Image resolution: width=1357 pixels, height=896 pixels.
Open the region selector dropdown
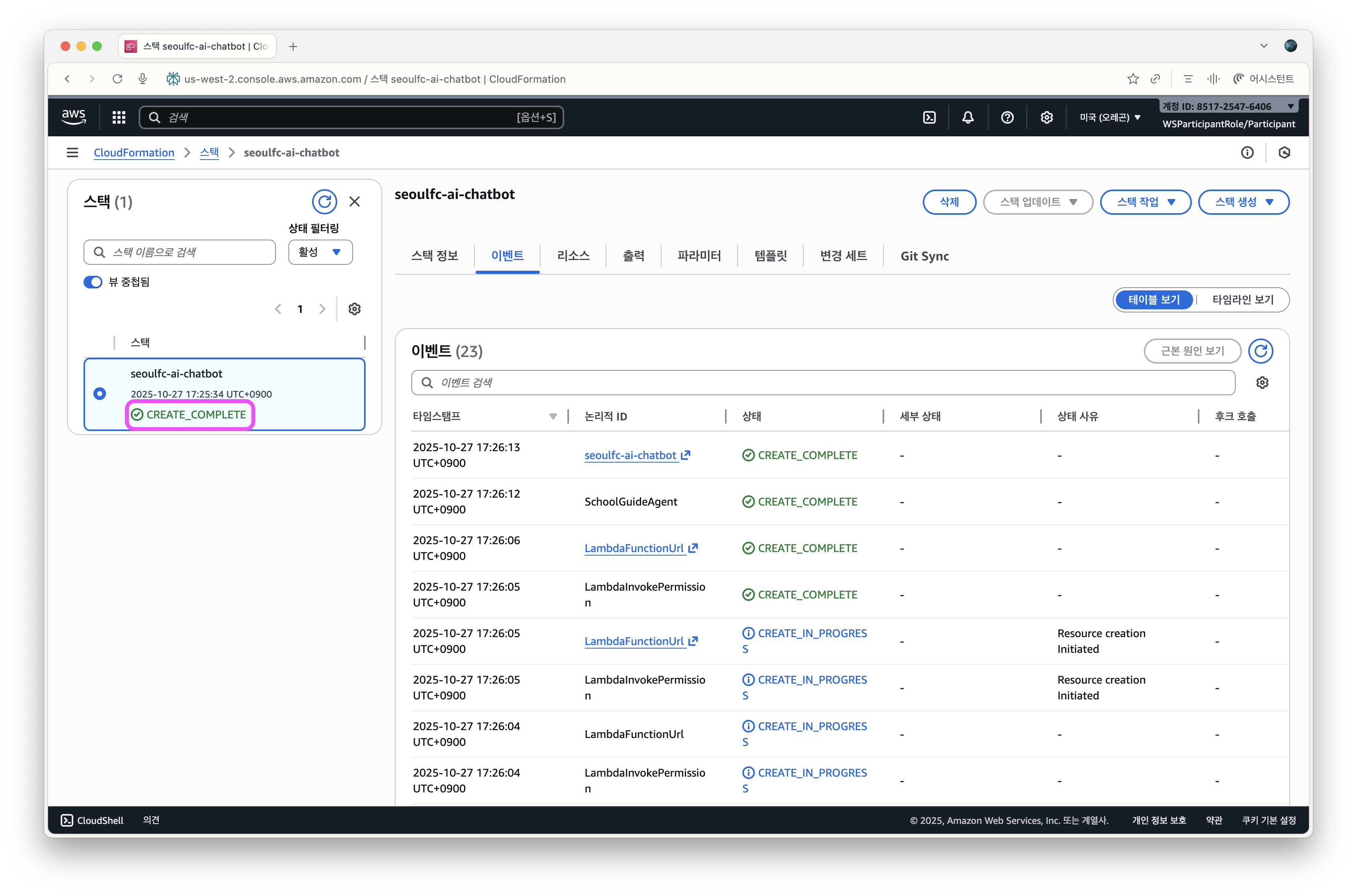coord(1110,117)
